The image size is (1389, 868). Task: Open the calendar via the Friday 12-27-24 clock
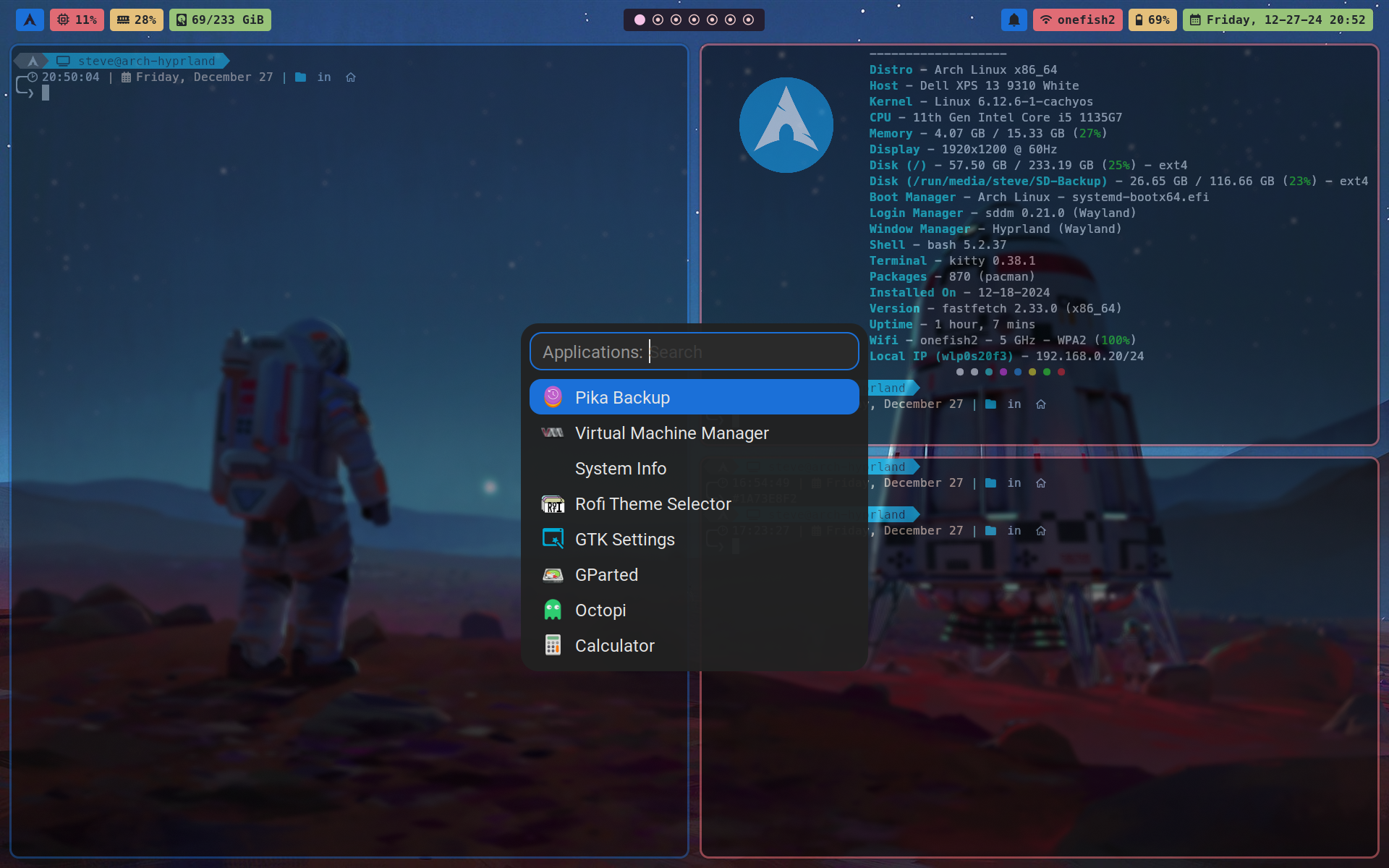coord(1276,20)
